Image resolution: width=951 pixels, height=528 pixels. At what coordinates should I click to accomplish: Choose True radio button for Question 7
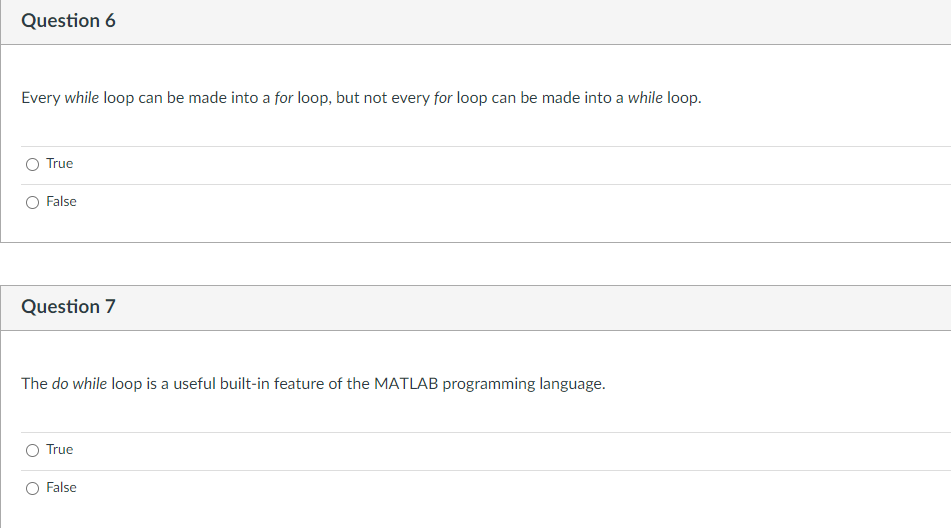coord(32,450)
